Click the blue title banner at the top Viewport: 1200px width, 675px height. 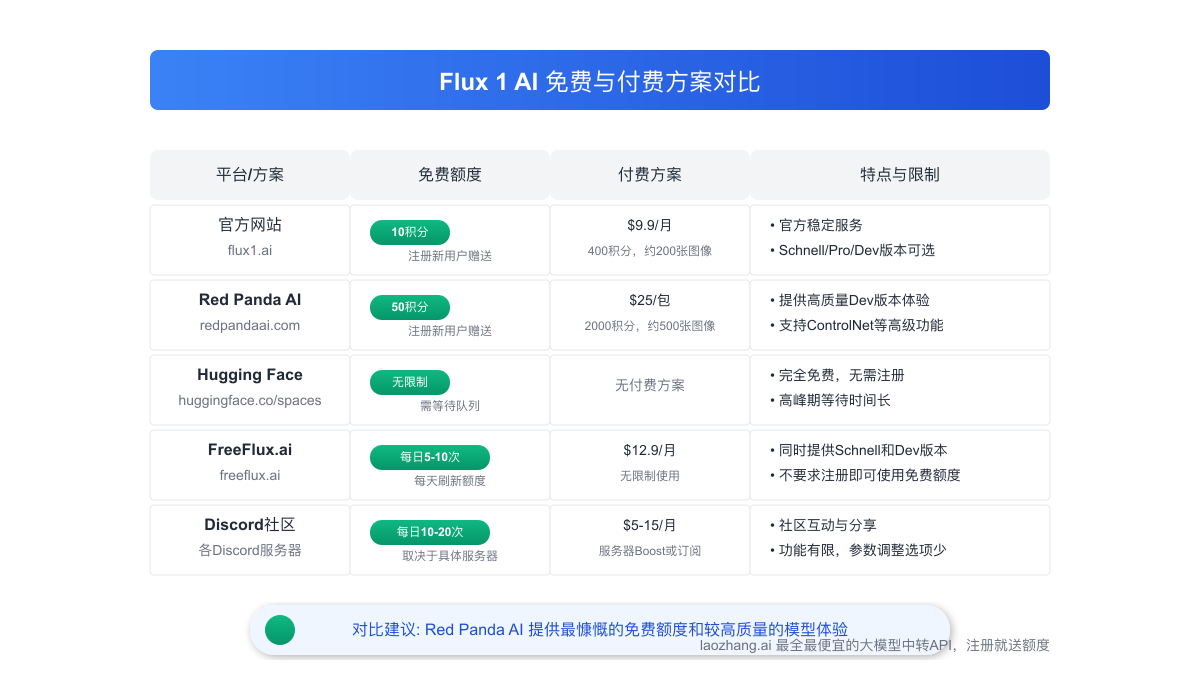[x=600, y=80]
